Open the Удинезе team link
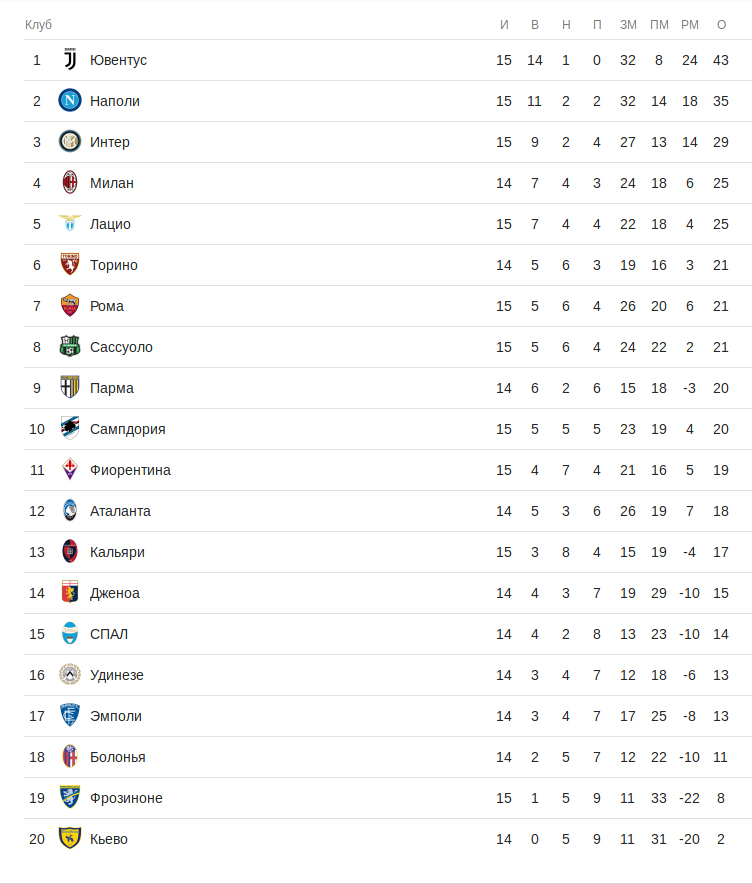This screenshot has height=884, width=752. point(116,675)
